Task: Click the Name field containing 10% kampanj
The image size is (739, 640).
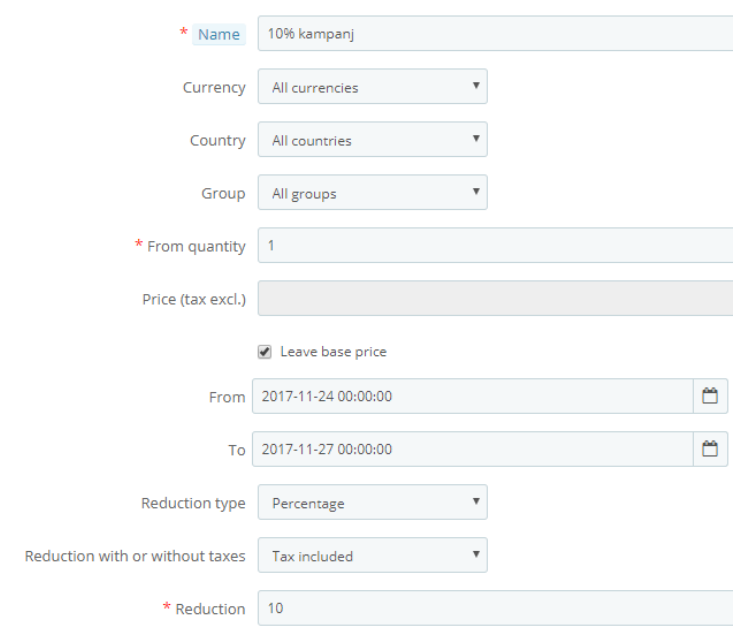Action: [495, 34]
